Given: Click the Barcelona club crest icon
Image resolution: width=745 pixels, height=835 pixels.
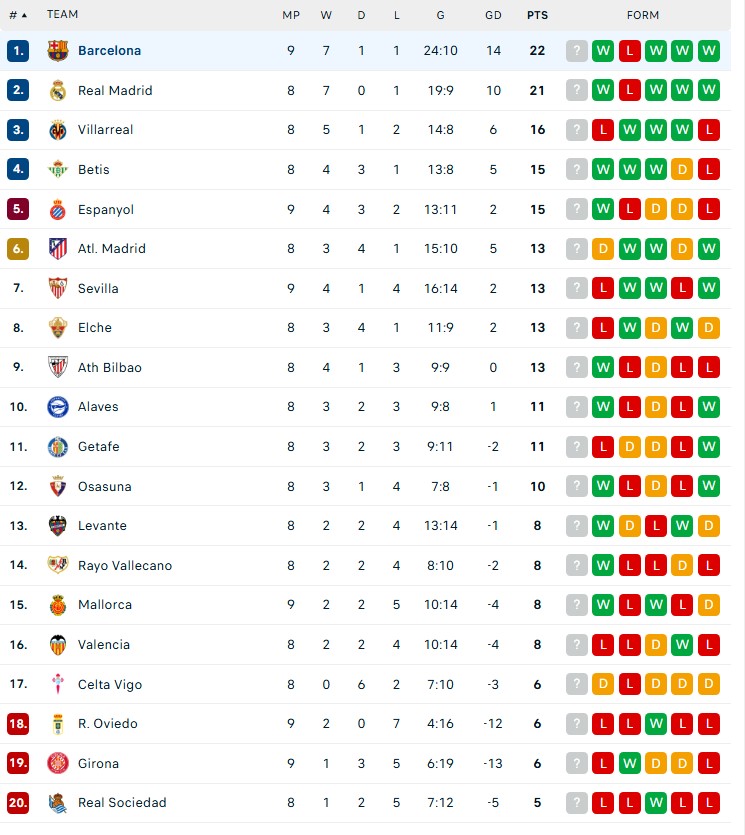Looking at the screenshot, I should point(58,51).
